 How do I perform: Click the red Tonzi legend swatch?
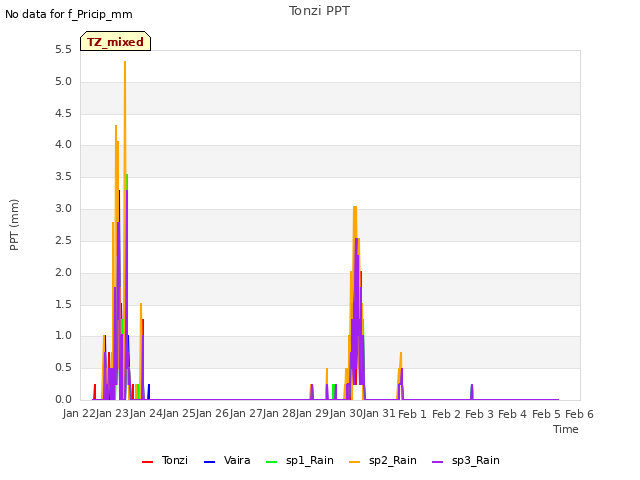click(x=147, y=462)
